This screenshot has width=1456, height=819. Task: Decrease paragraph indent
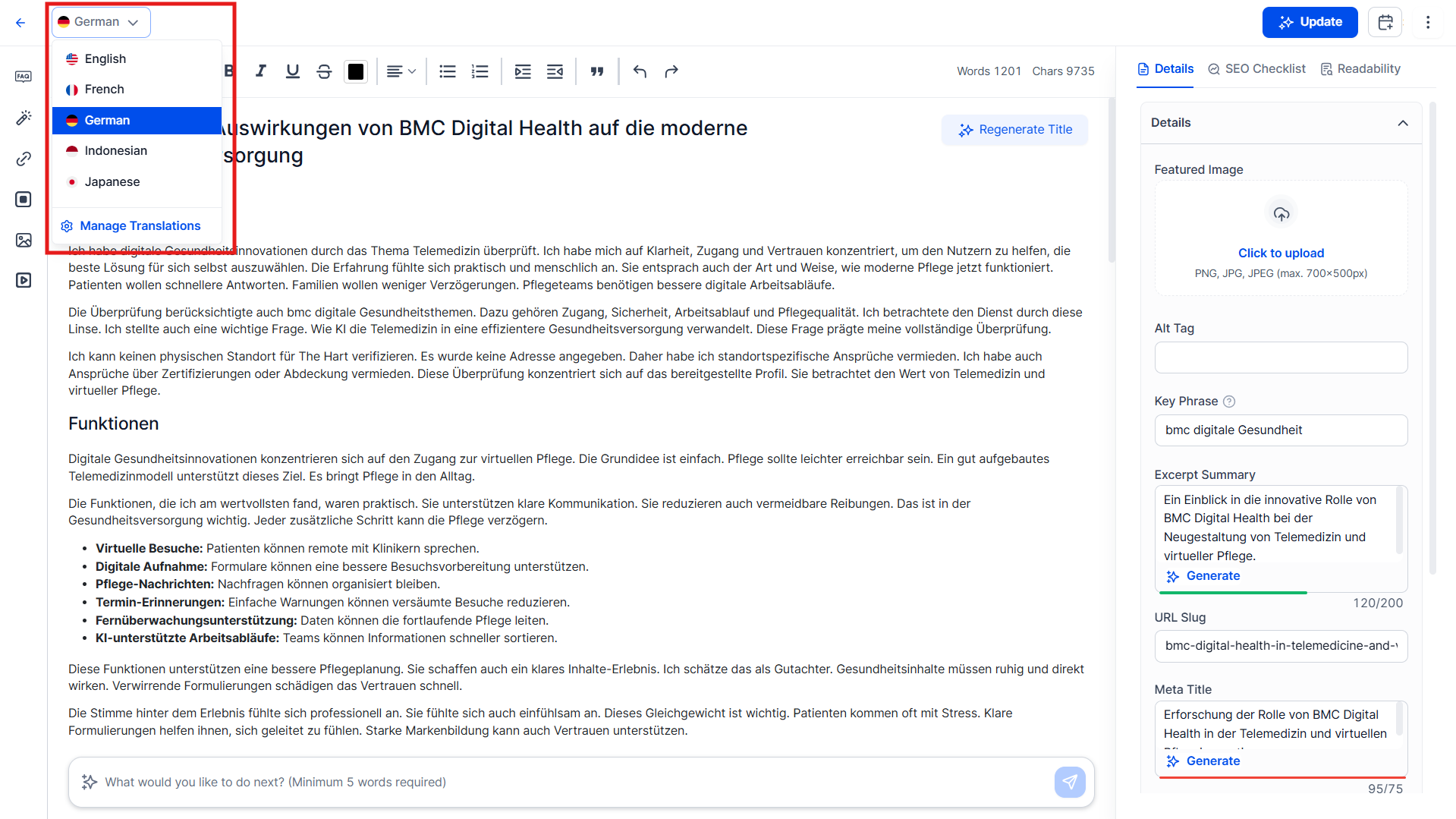click(x=555, y=71)
